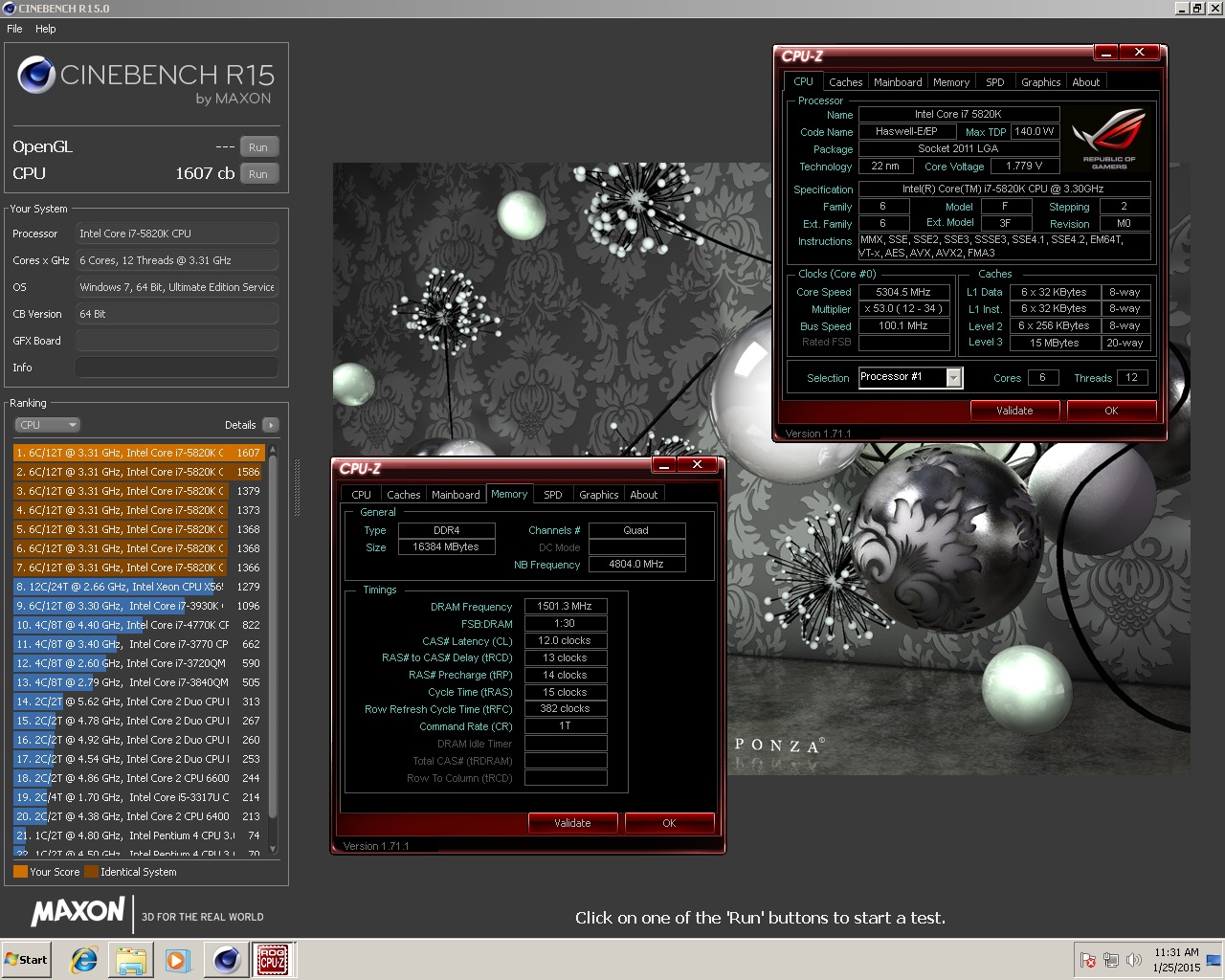
Task: Open the Help menu in Cinebench
Action: [46, 29]
